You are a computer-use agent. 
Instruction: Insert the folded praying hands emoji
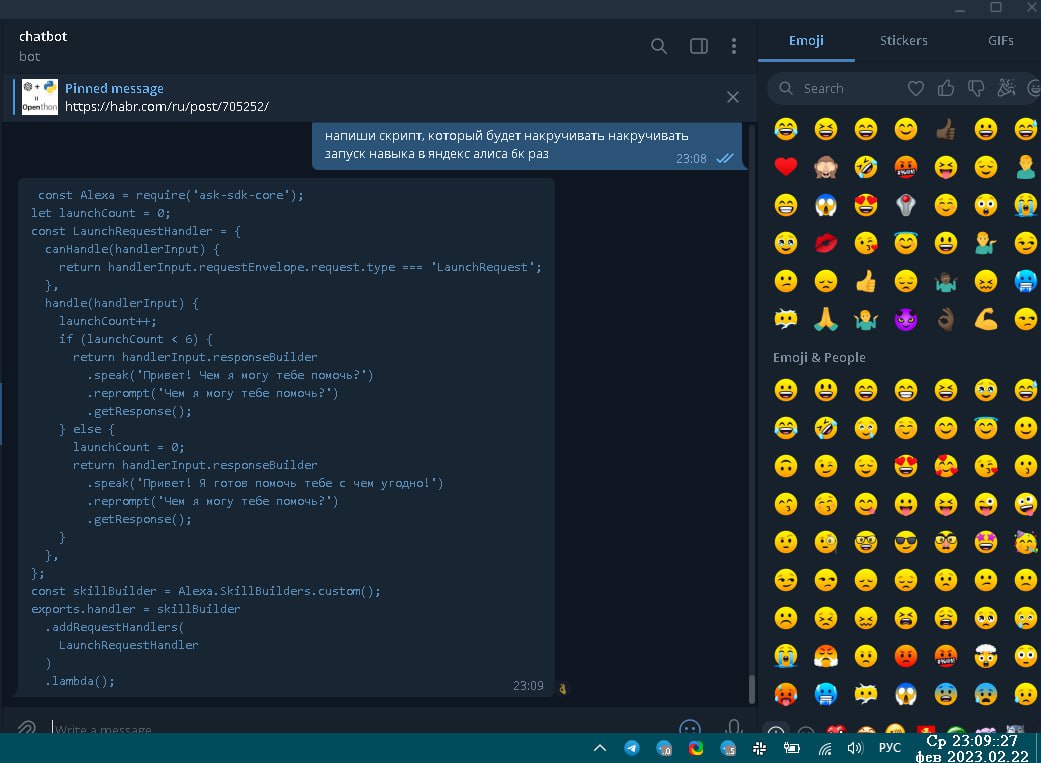(825, 319)
